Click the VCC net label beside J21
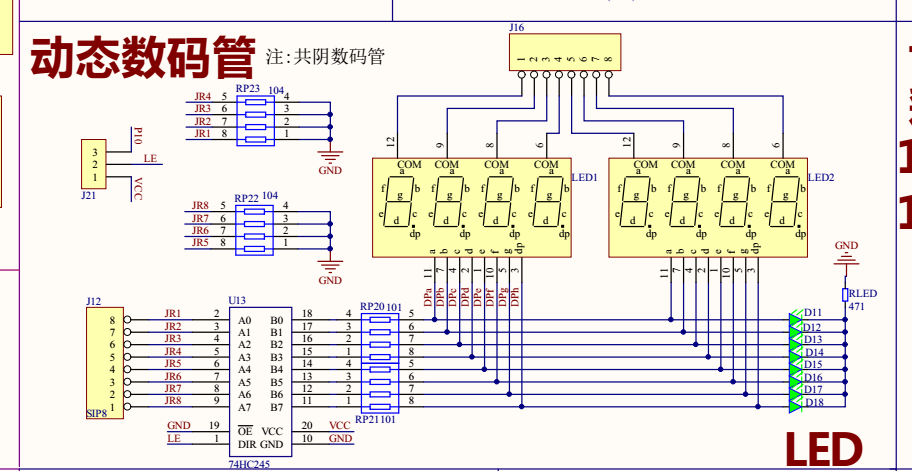This screenshot has height=471, width=912. (x=137, y=189)
